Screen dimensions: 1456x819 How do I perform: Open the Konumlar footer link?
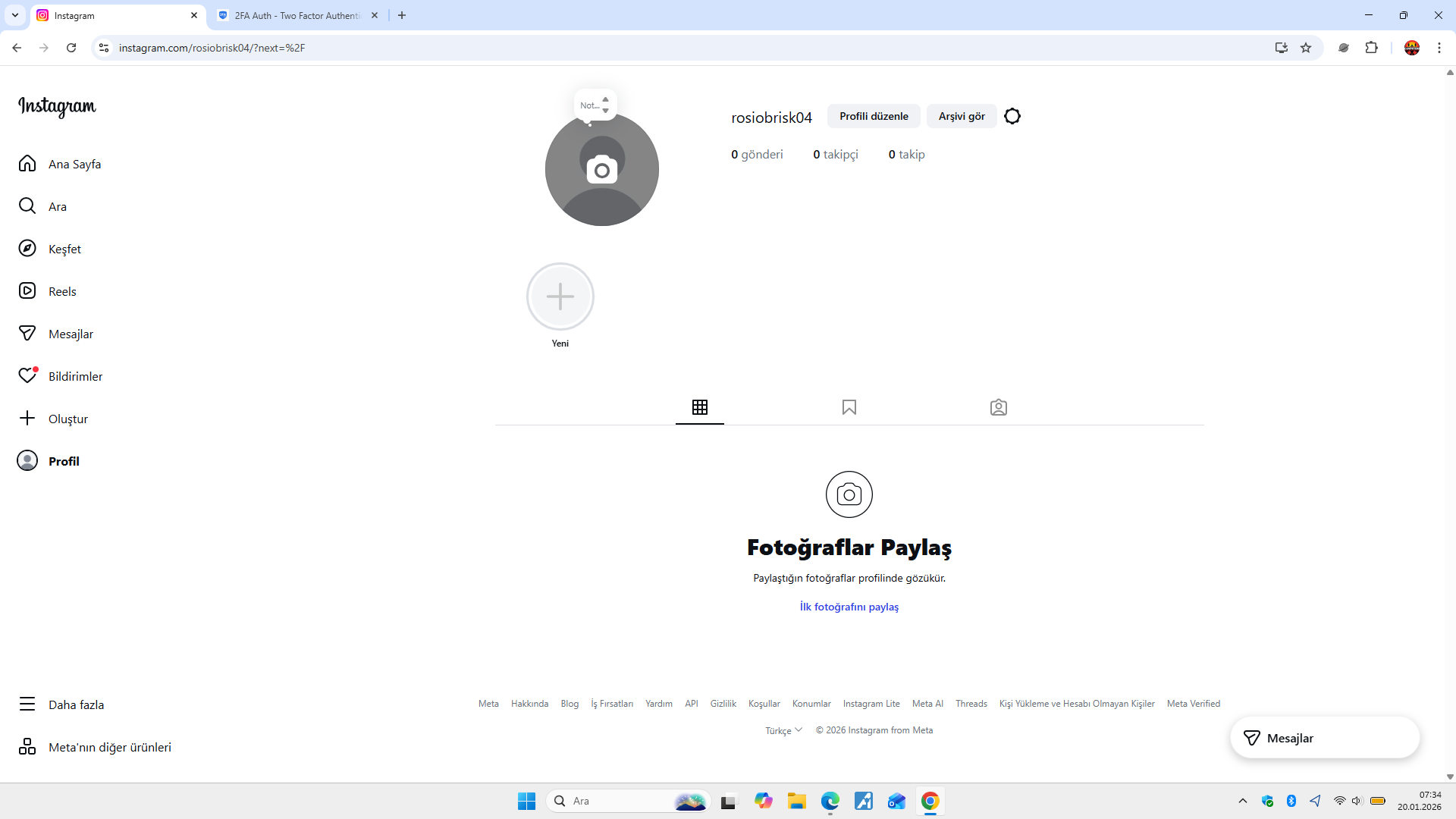point(811,704)
